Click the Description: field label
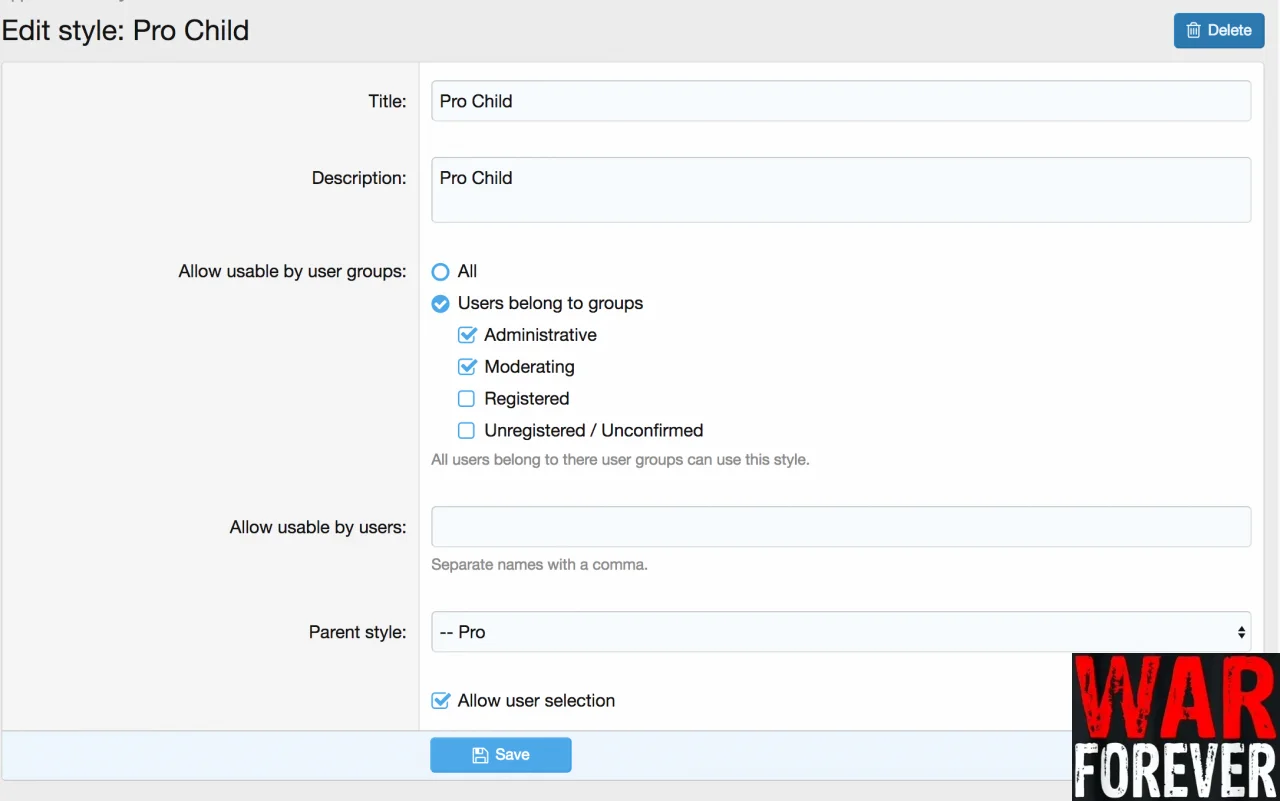Screen dimensions: 1280x801 coord(359,178)
